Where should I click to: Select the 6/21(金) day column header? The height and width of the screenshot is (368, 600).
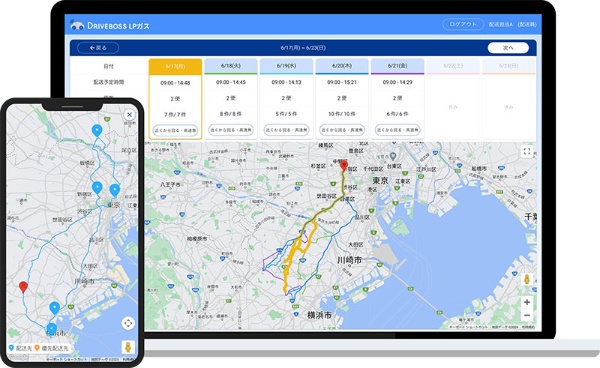(397, 66)
